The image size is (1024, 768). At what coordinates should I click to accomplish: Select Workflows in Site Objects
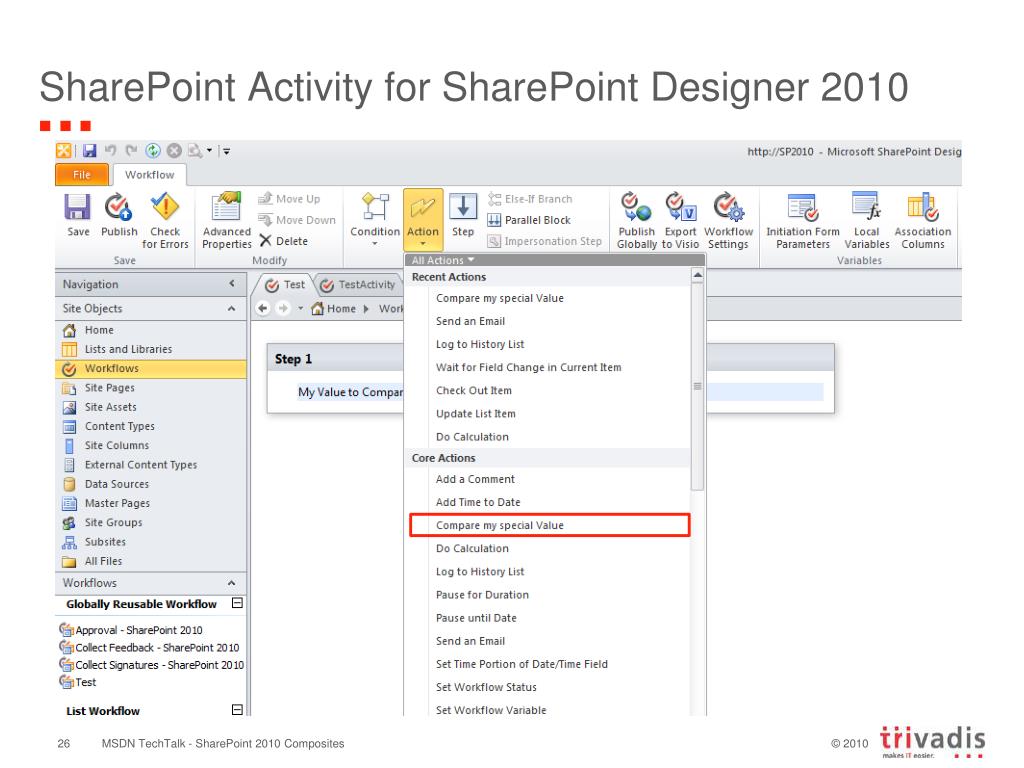tap(151, 368)
